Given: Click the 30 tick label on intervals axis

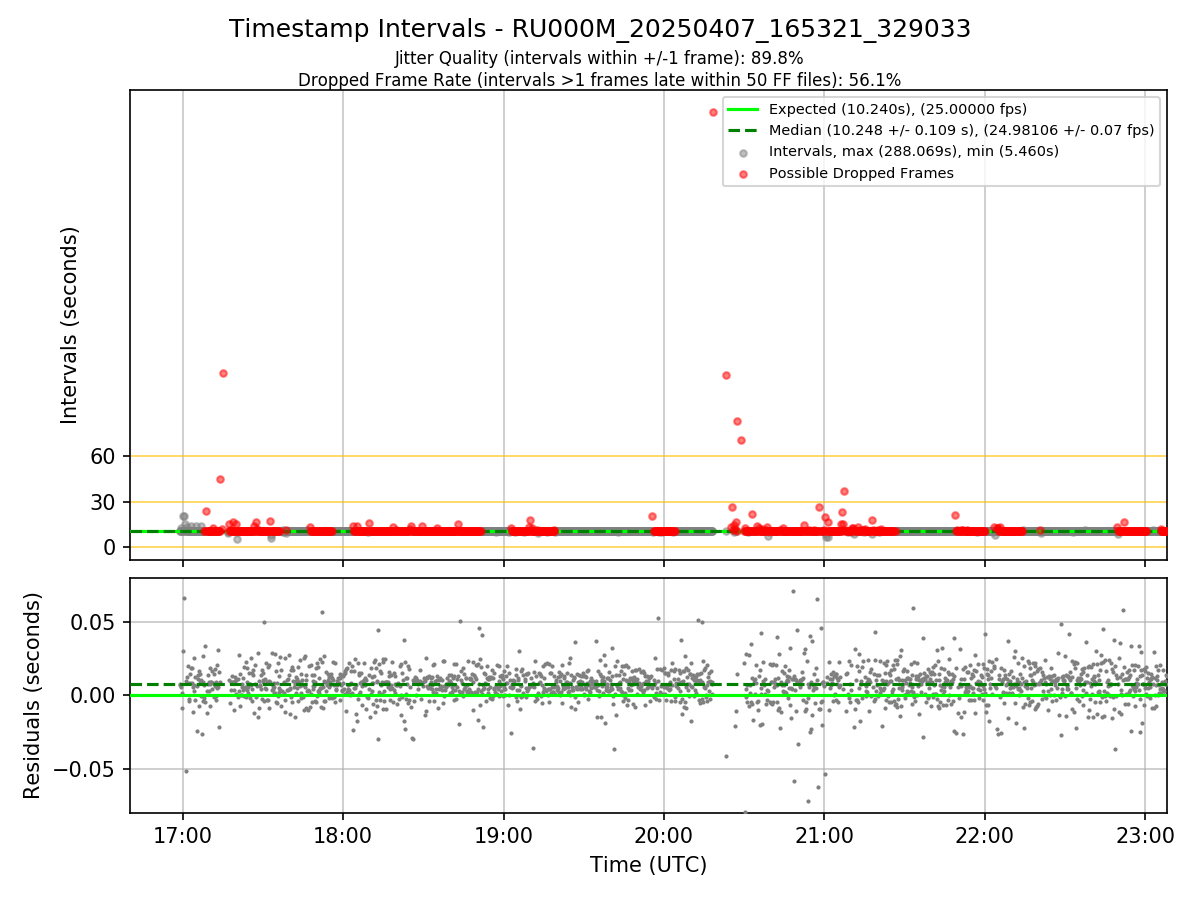Looking at the screenshot, I should pos(104,502).
